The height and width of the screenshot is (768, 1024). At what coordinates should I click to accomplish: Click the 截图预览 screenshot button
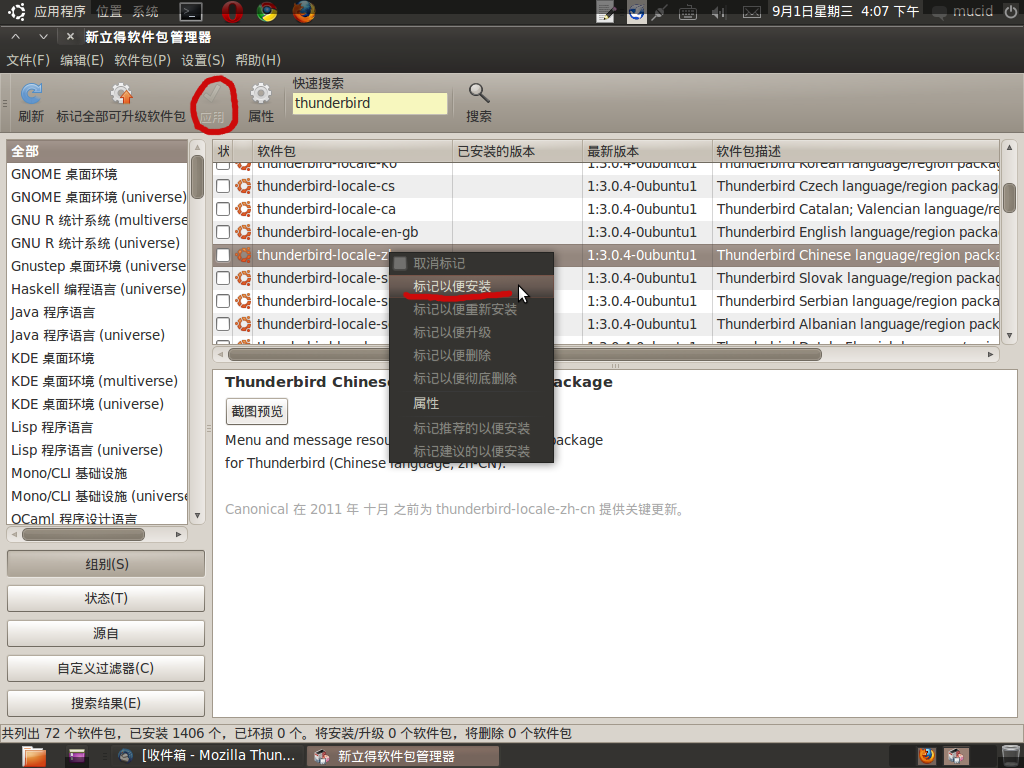[x=256, y=411]
